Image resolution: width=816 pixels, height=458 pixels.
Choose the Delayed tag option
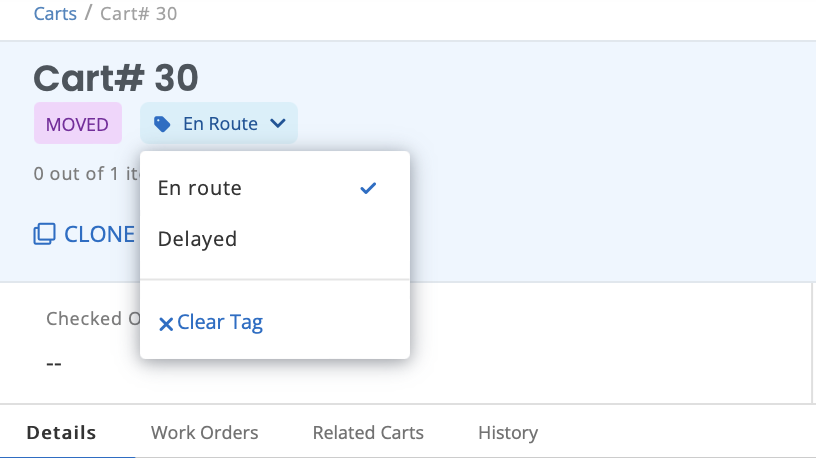pyautogui.click(x=275, y=239)
